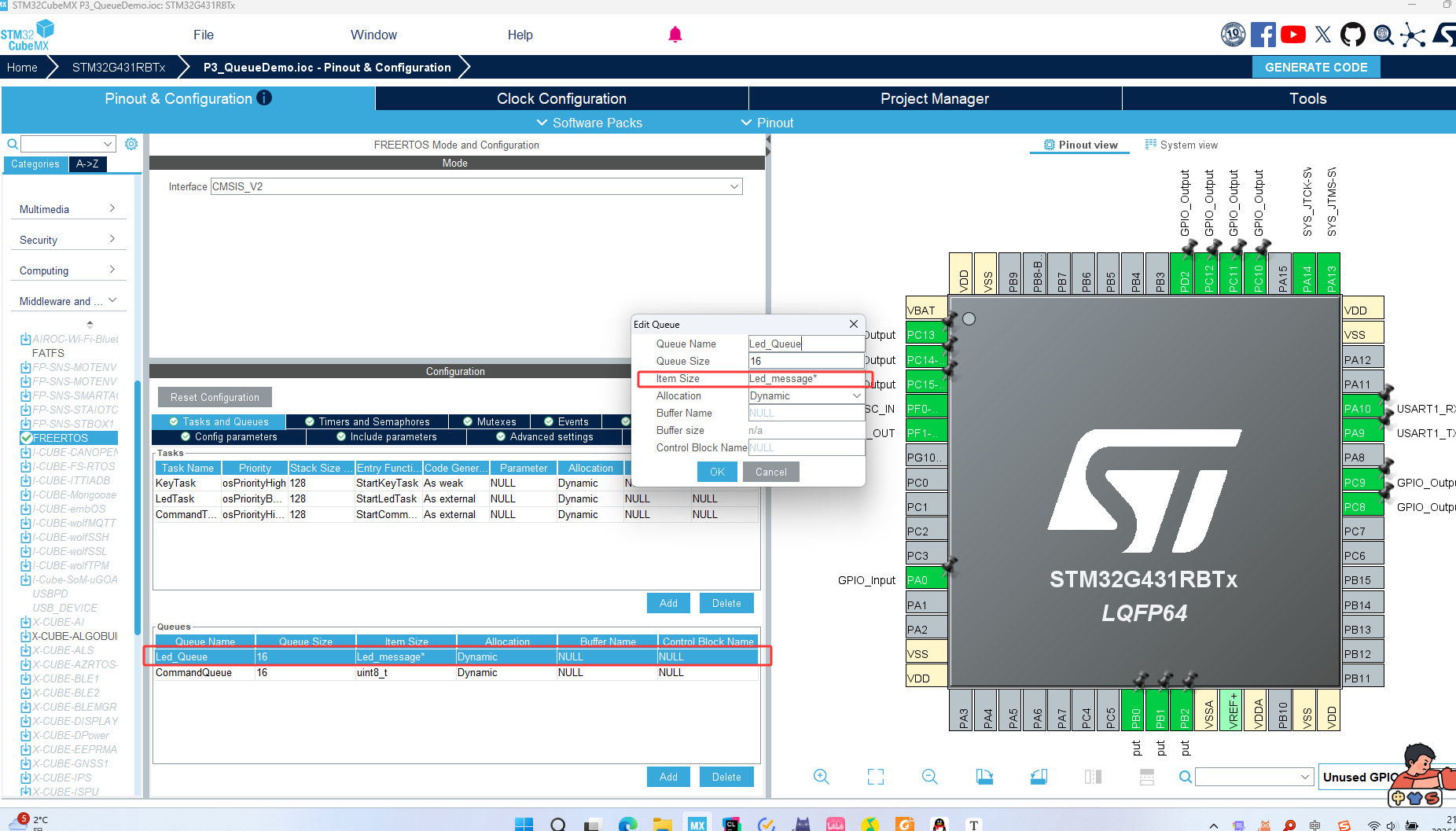Click the Queue Size input field
1456x831 pixels.
806,361
